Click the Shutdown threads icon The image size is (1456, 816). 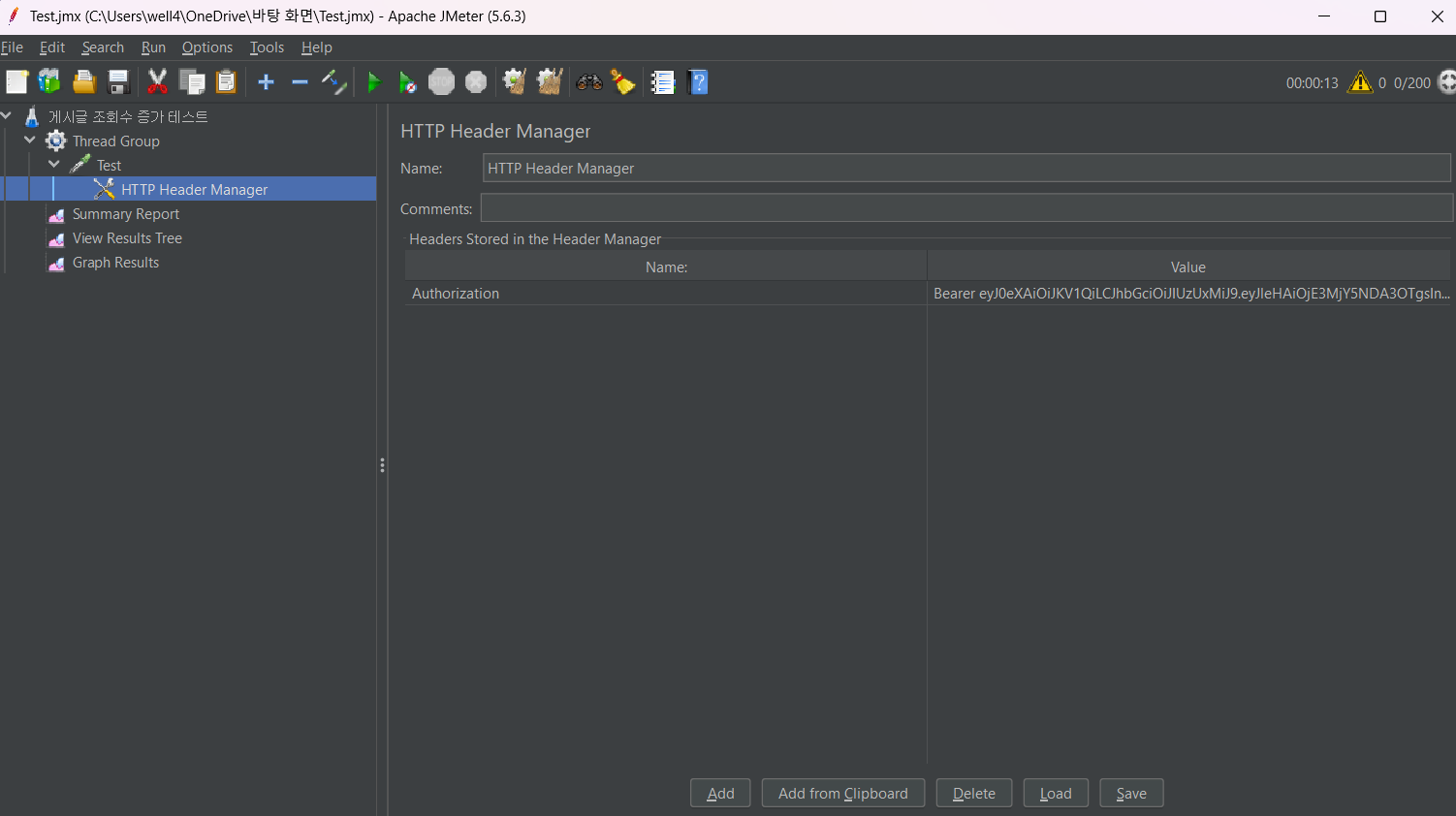pyautogui.click(x=476, y=82)
